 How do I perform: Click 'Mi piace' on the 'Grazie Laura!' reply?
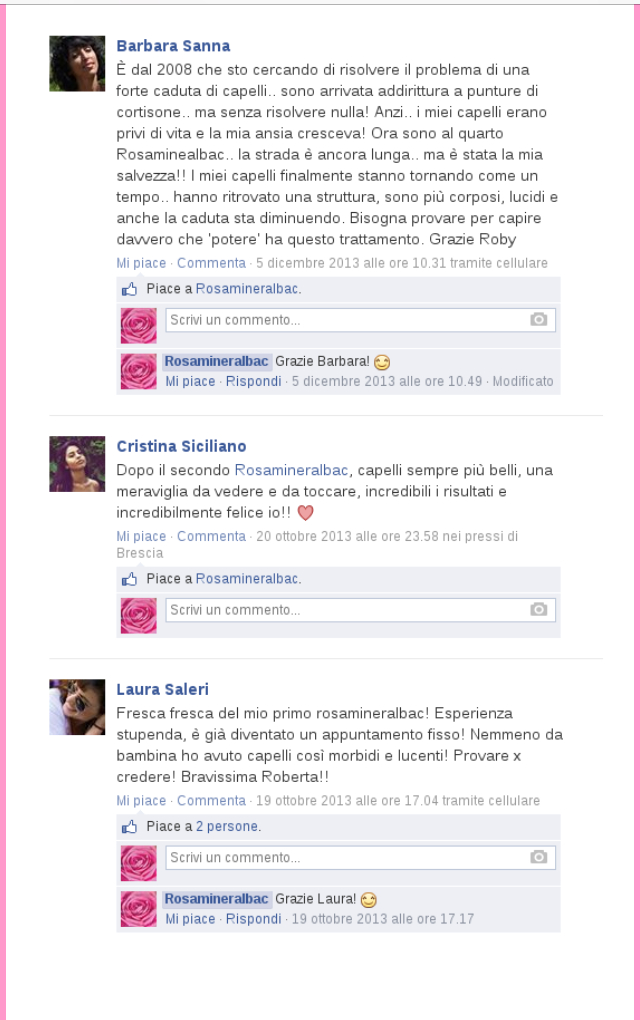[190, 919]
